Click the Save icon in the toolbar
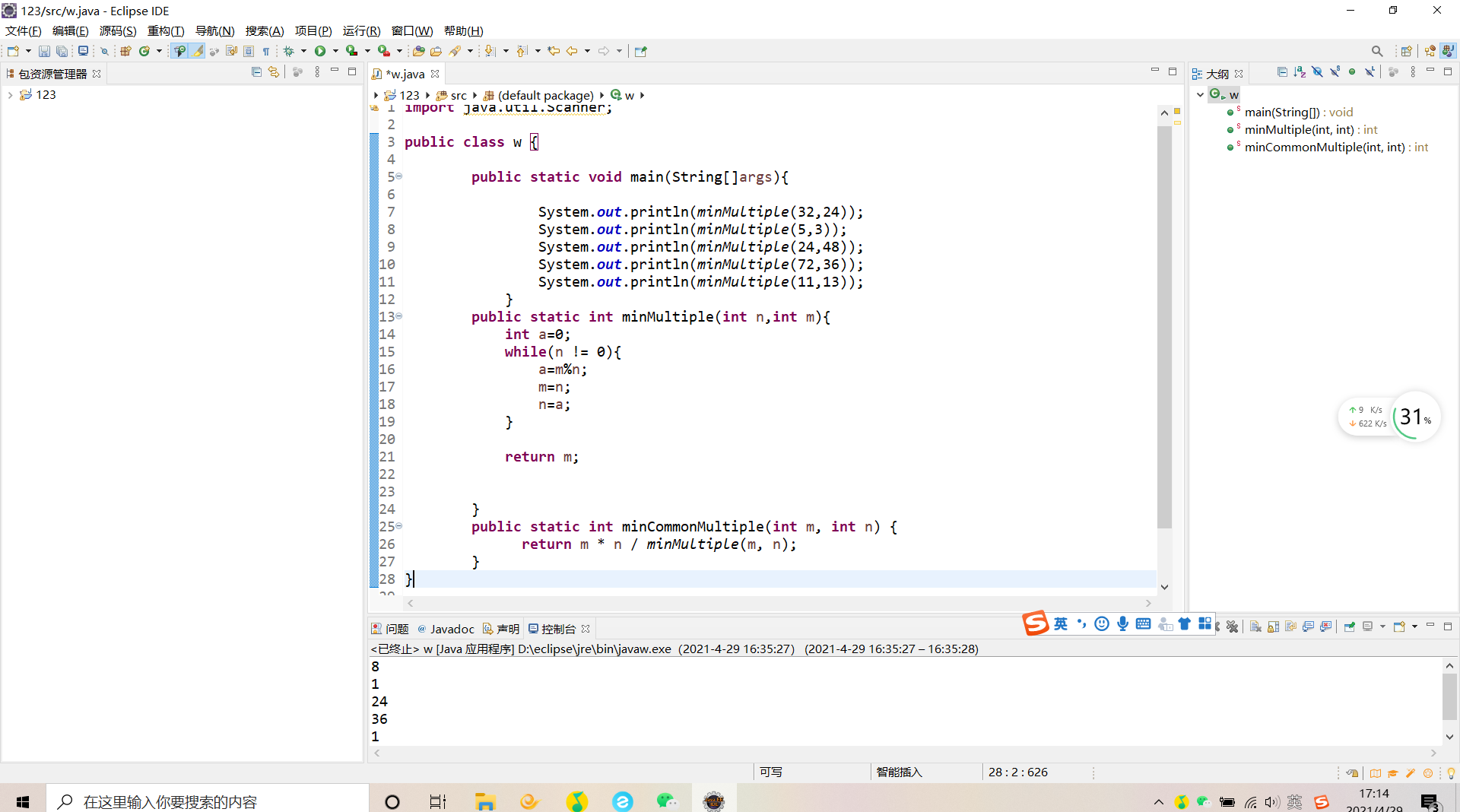This screenshot has width=1460, height=812. [44, 51]
